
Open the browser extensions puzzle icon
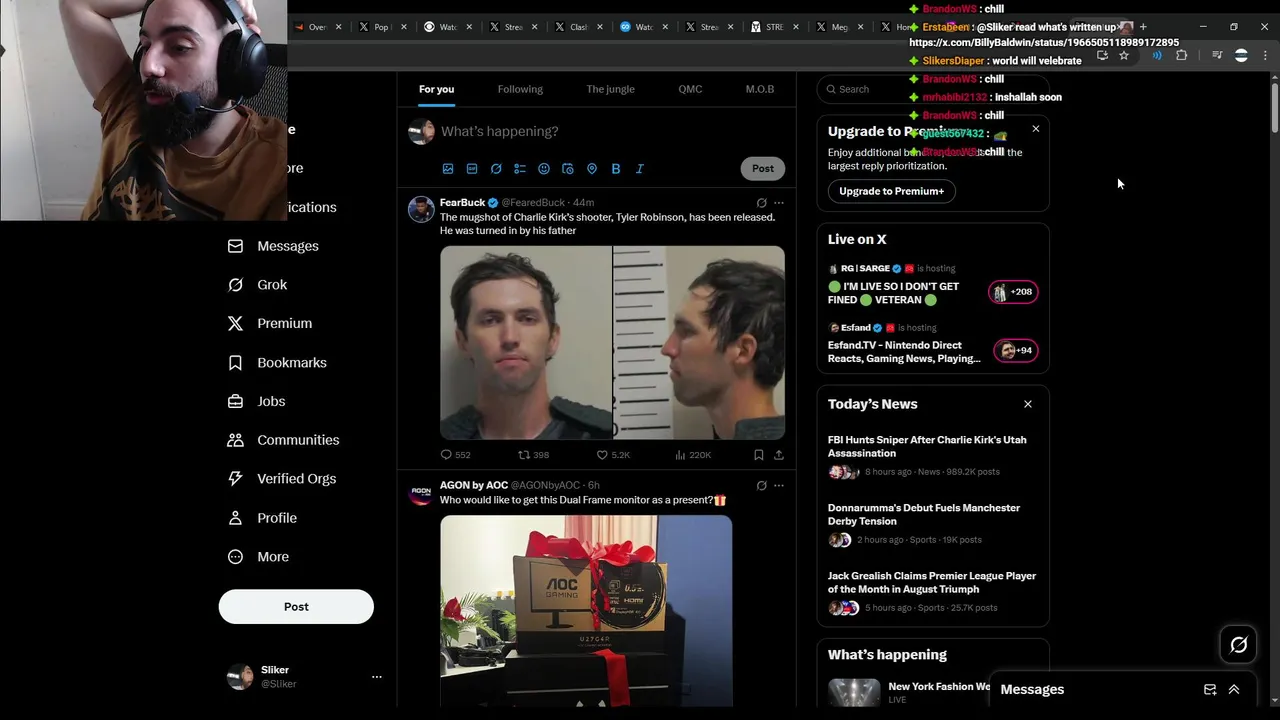1181,56
